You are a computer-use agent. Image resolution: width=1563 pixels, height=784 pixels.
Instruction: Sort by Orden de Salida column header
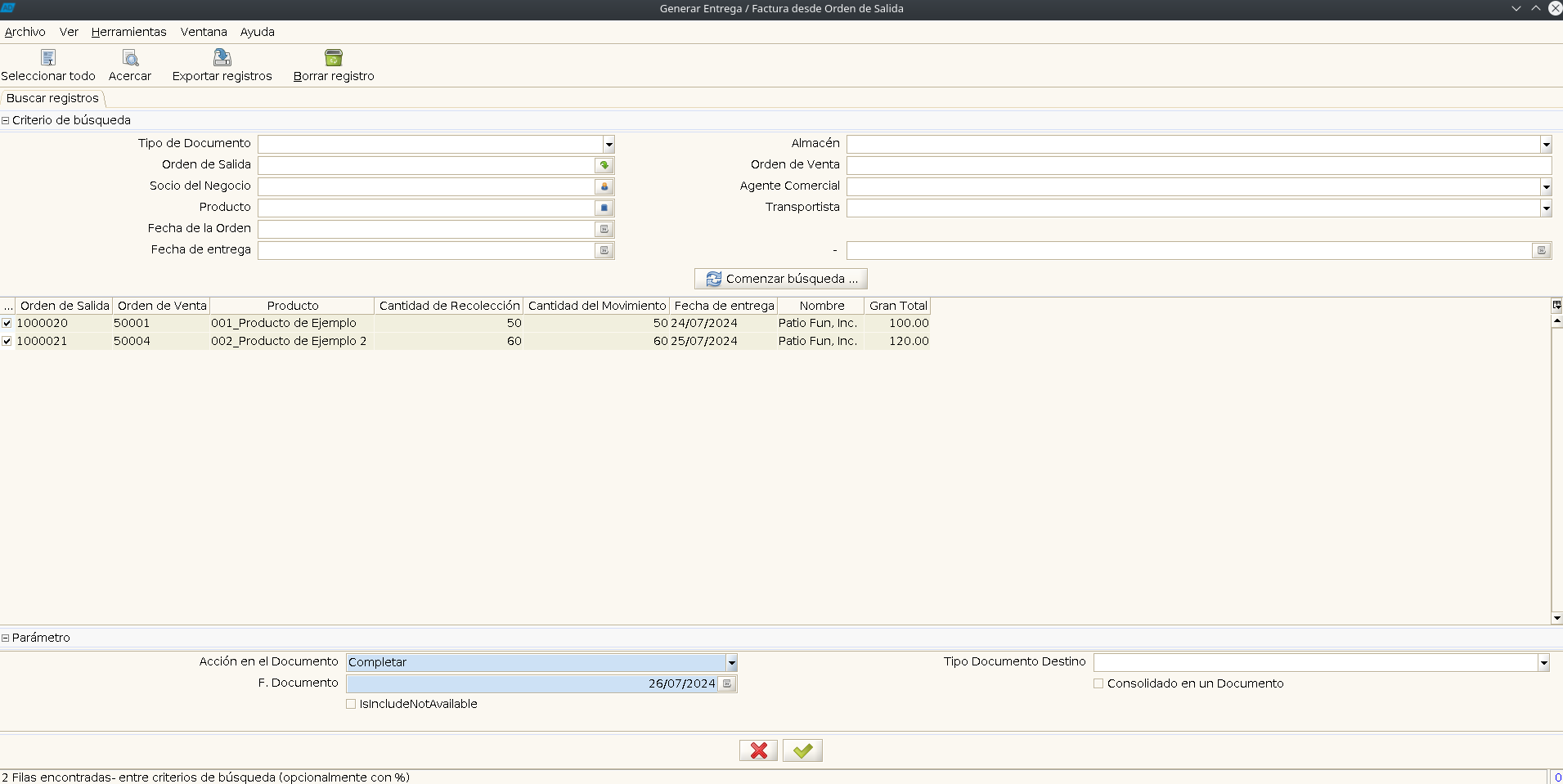(65, 306)
